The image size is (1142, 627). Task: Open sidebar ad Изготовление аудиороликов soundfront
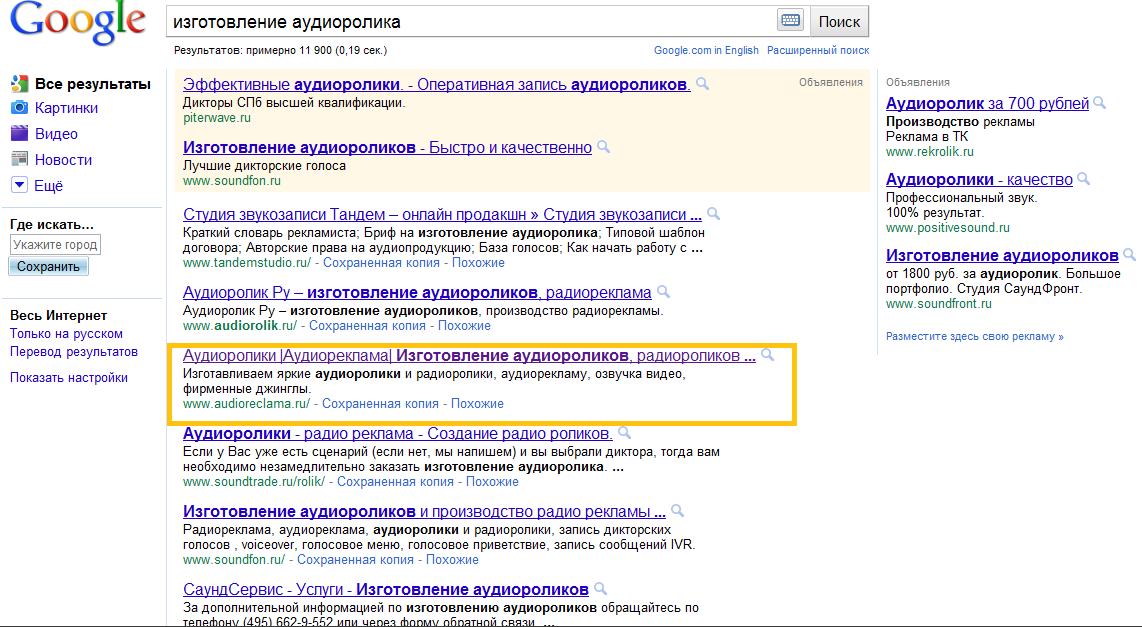point(1002,256)
